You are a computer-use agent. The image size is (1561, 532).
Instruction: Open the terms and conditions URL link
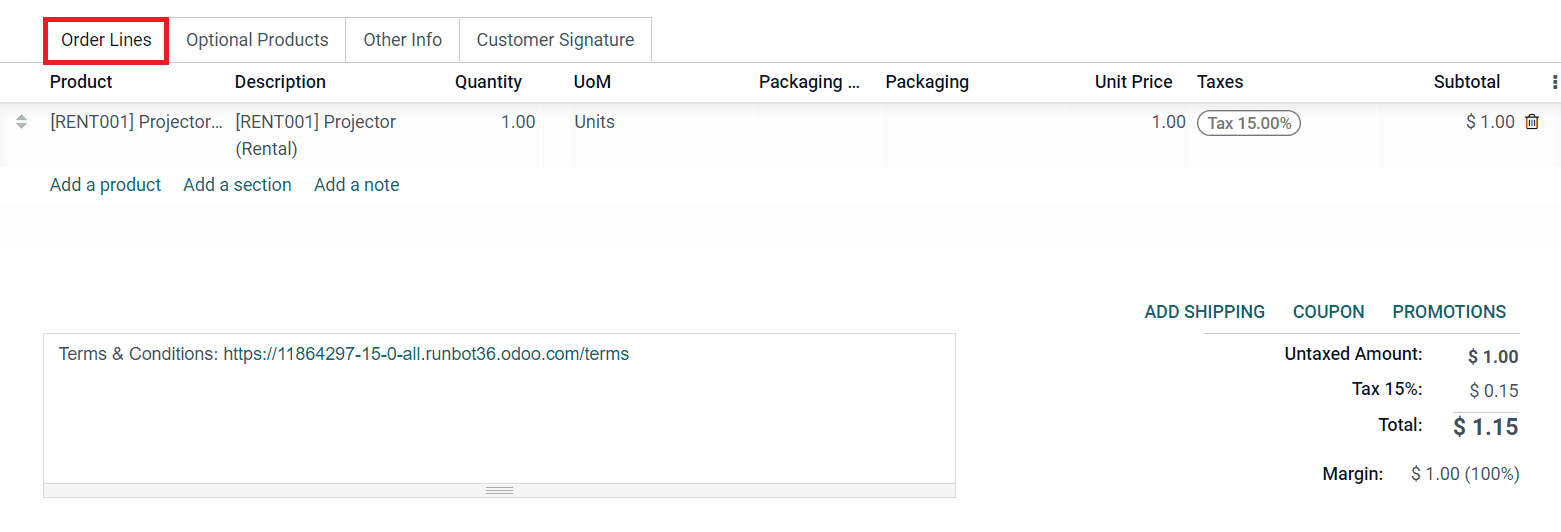coord(426,354)
